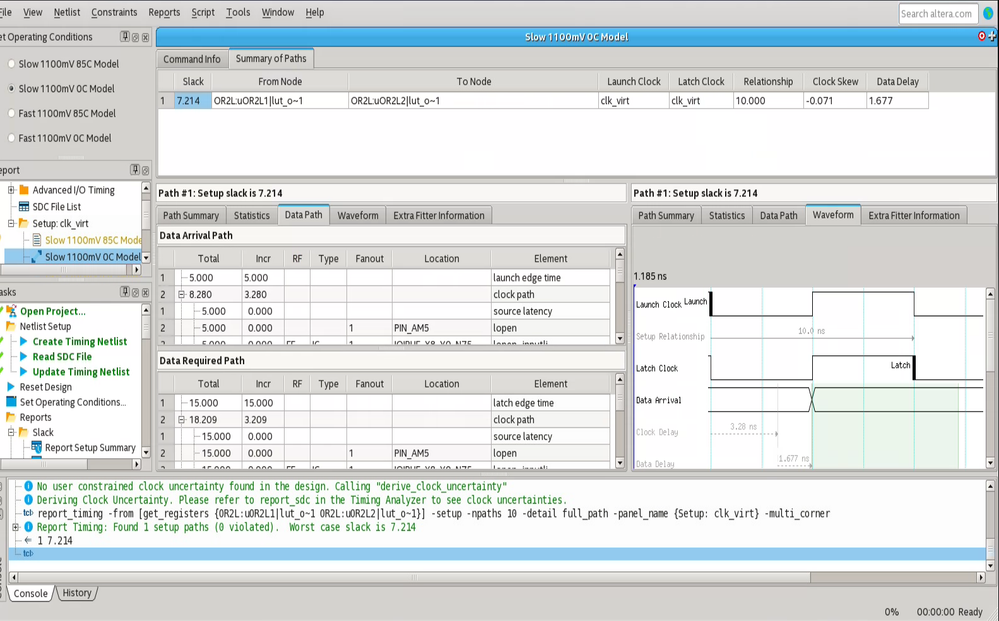Open the Command Info tab
The width and height of the screenshot is (999, 621).
192,59
